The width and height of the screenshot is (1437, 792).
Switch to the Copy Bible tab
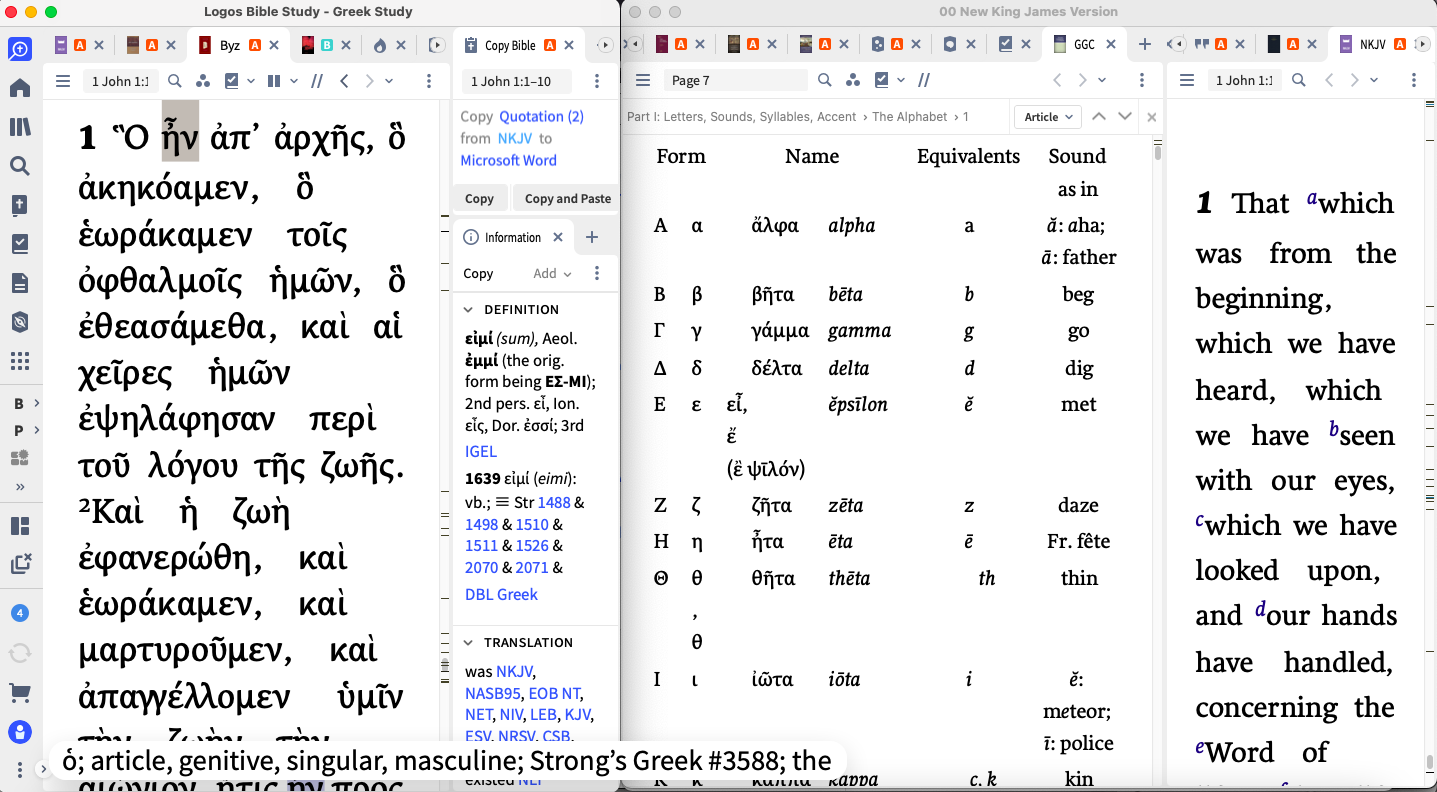point(509,45)
